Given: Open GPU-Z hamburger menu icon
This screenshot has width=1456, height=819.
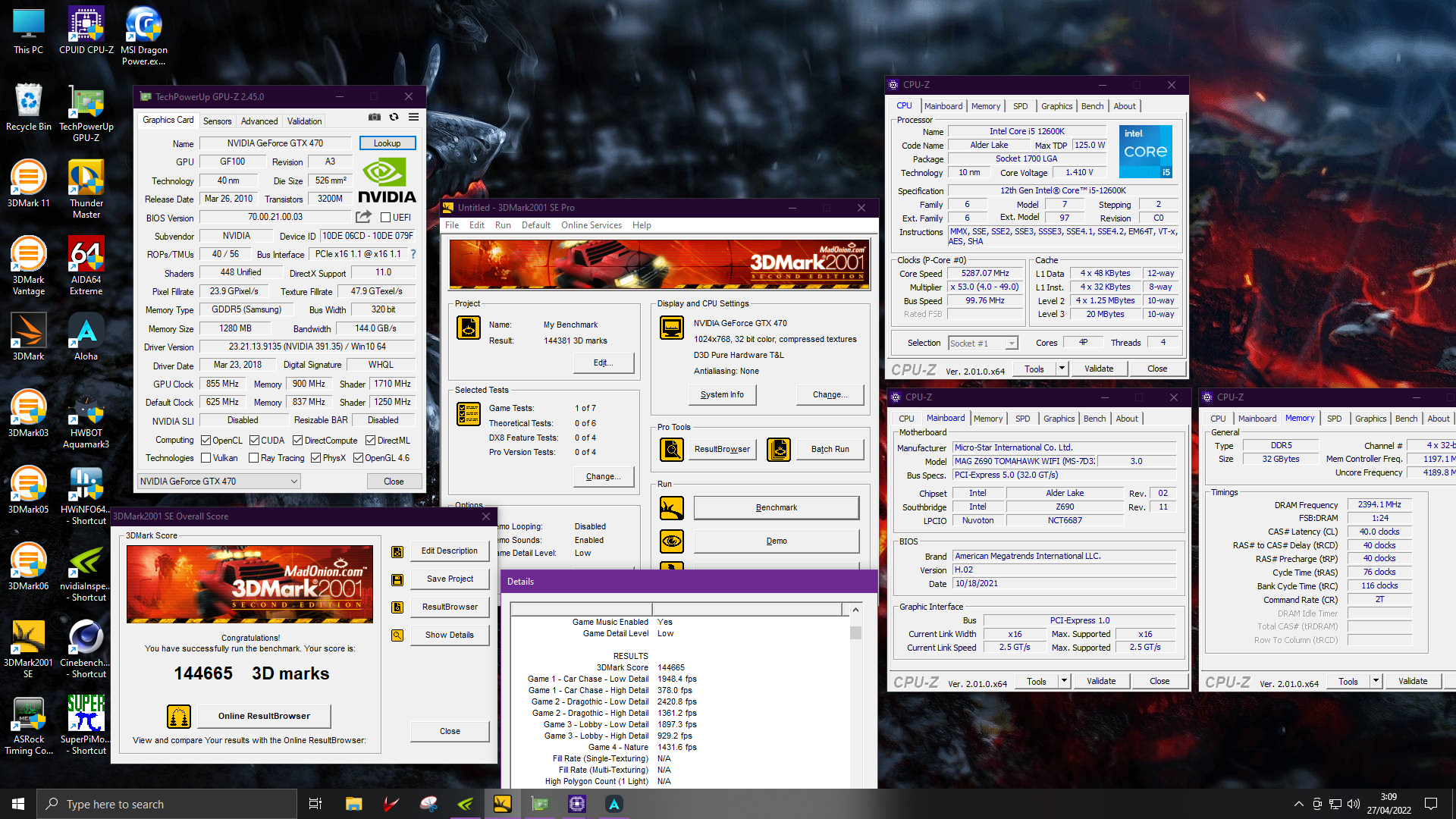Looking at the screenshot, I should (413, 118).
